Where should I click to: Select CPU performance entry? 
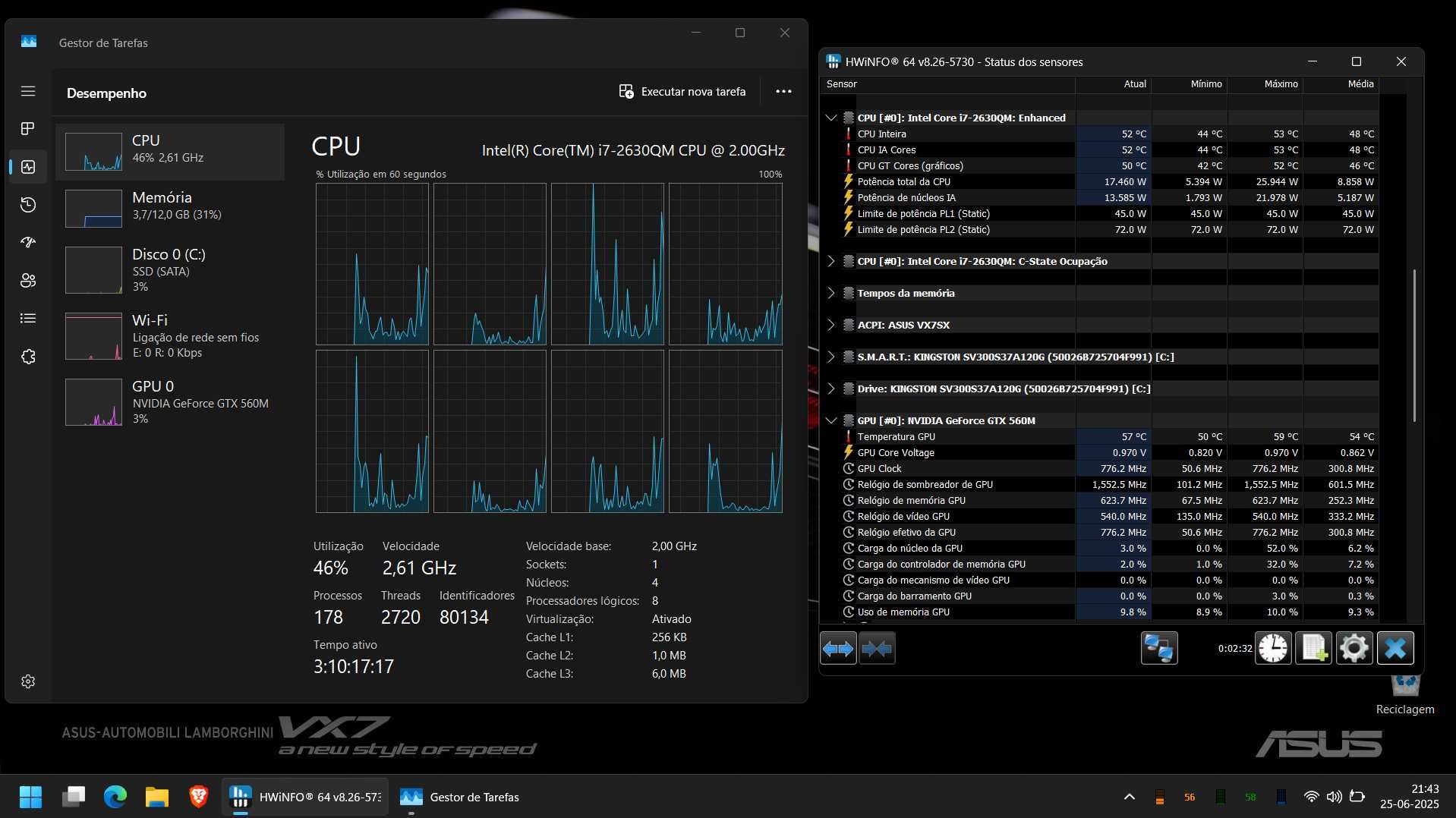coord(170,152)
